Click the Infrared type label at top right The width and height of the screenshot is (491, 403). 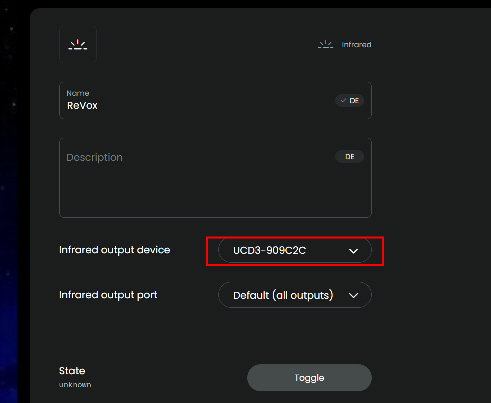pyautogui.click(x=356, y=44)
